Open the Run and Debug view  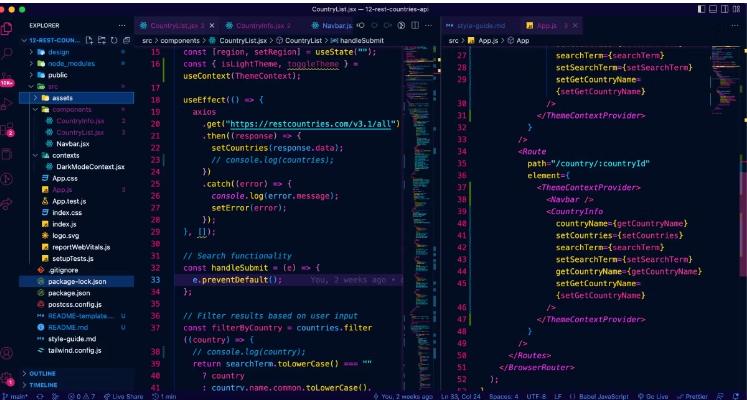[7, 104]
